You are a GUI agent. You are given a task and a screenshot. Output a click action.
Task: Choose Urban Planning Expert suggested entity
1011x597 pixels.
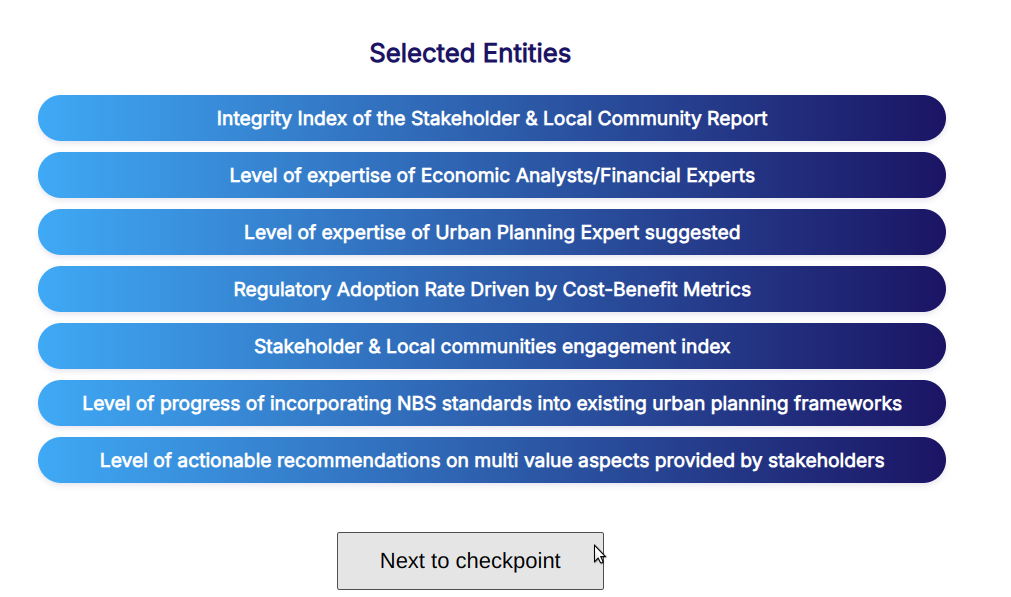pyautogui.click(x=492, y=232)
